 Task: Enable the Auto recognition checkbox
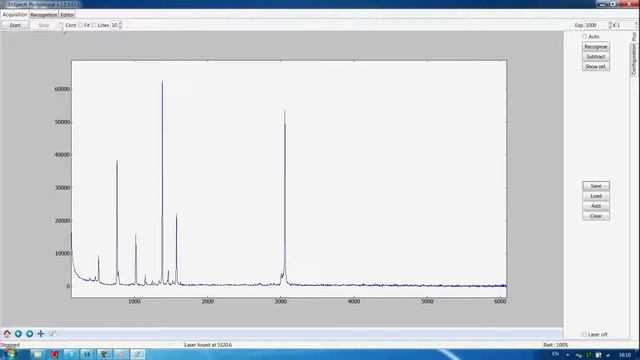click(584, 36)
